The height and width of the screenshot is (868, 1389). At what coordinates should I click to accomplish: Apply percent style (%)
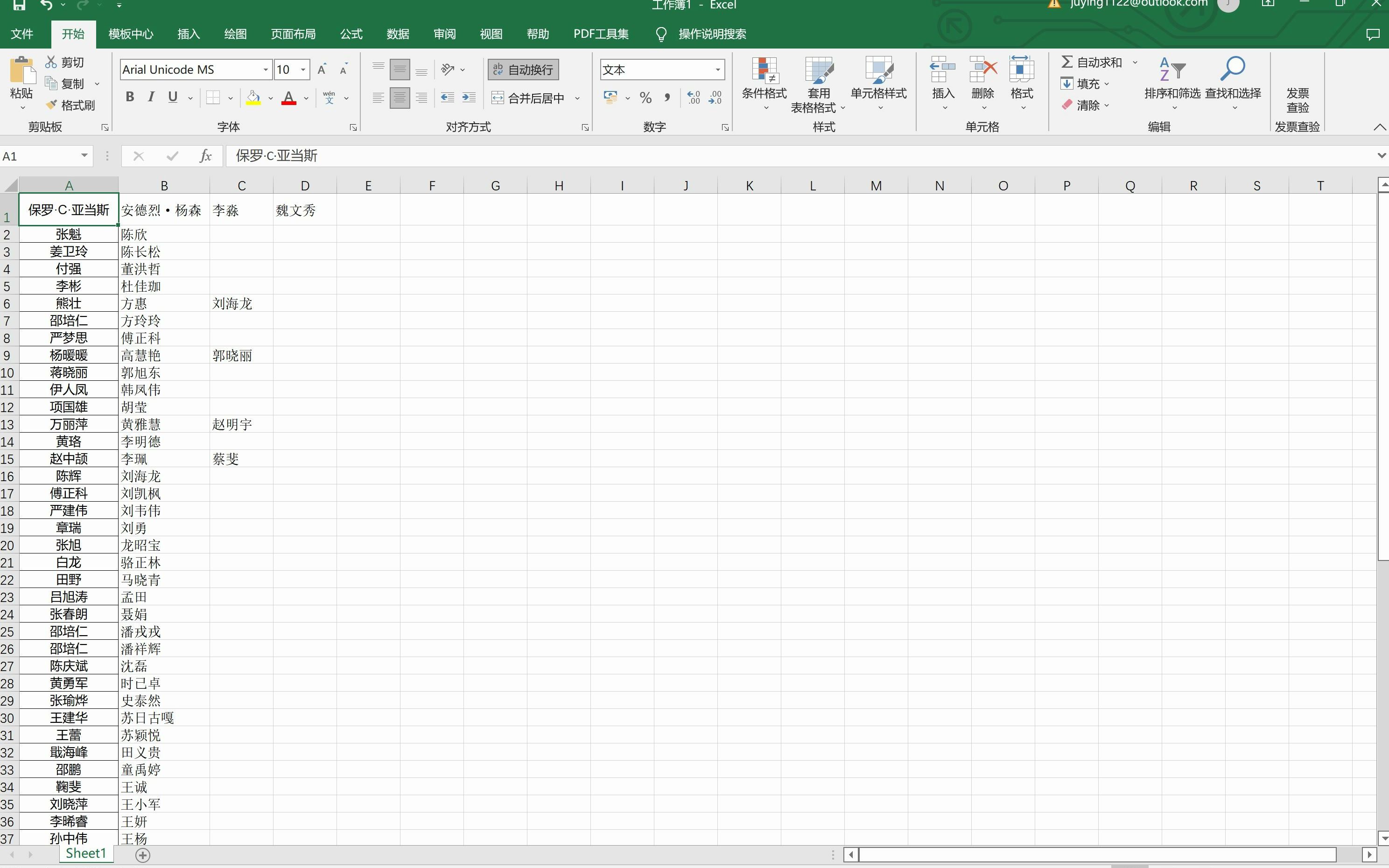point(645,98)
